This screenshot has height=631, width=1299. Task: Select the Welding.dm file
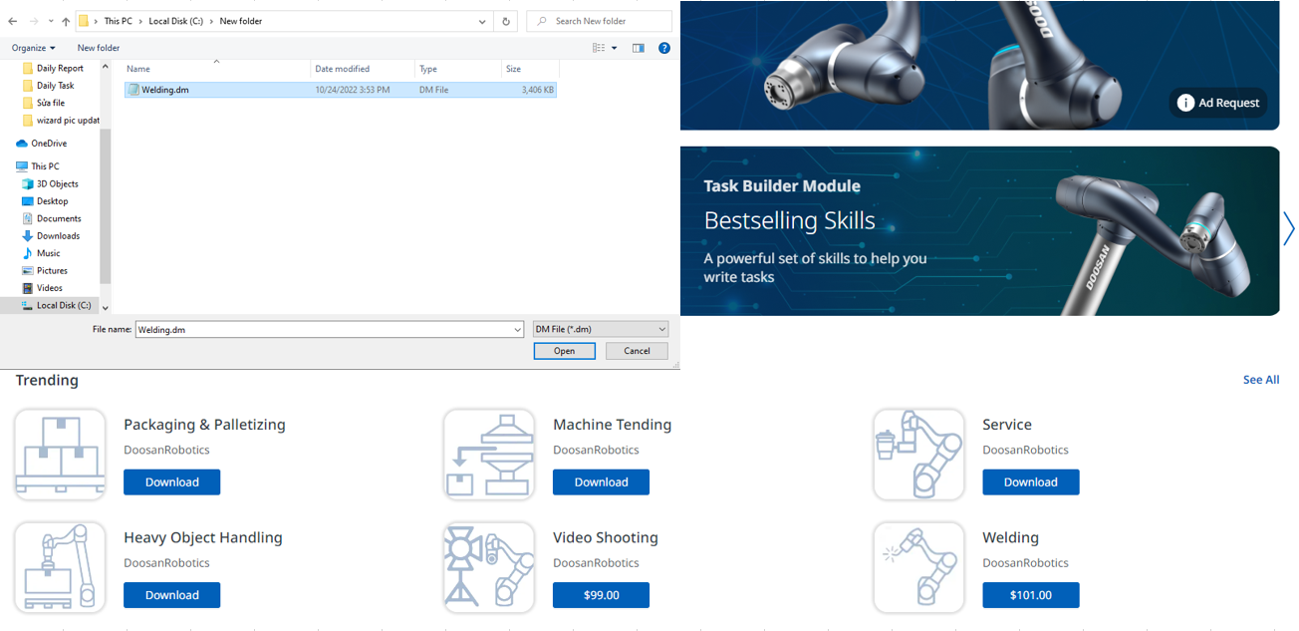[x=340, y=89]
